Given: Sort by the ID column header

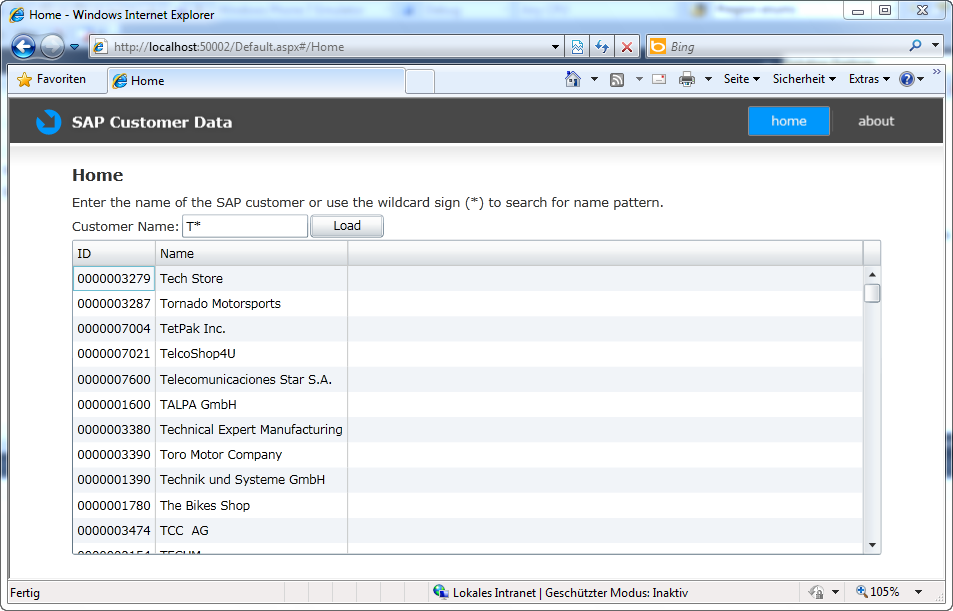Looking at the screenshot, I should click(x=114, y=254).
